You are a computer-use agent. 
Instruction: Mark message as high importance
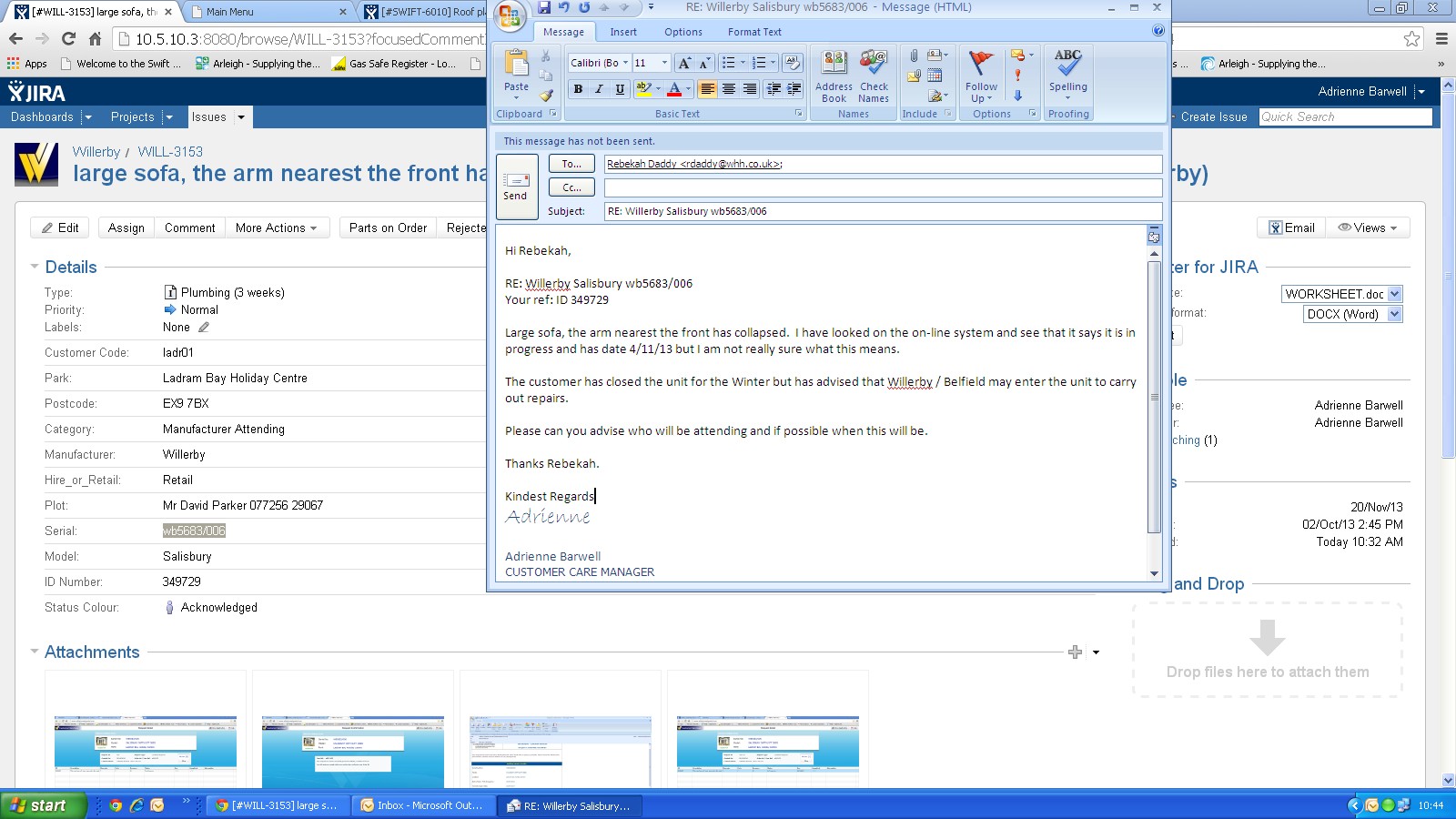coord(1017,76)
